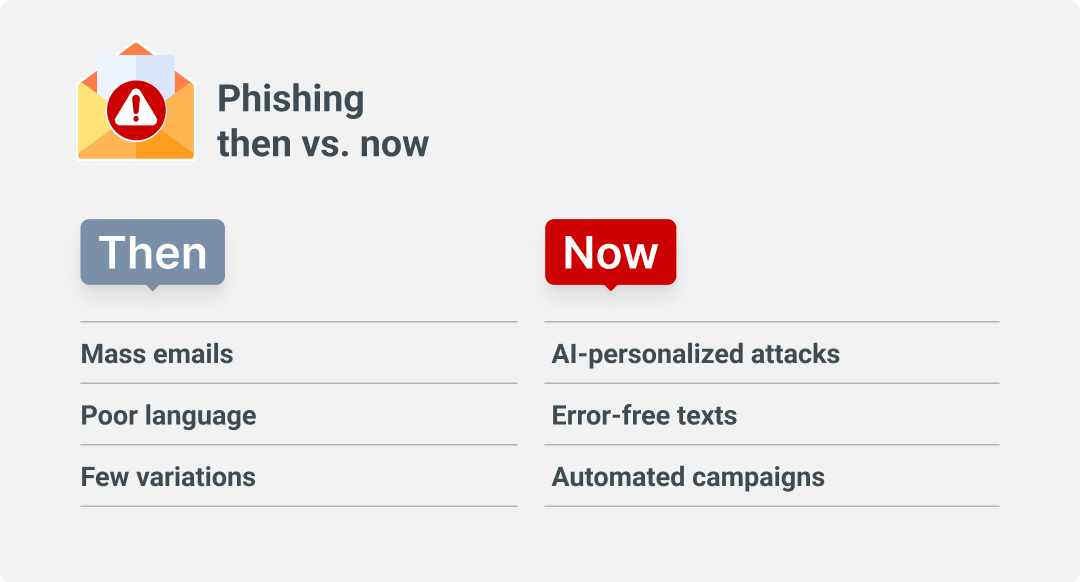Click divider line between Error-free texts and Automated campaigns
The width and height of the screenshot is (1080, 582).
(x=771, y=445)
